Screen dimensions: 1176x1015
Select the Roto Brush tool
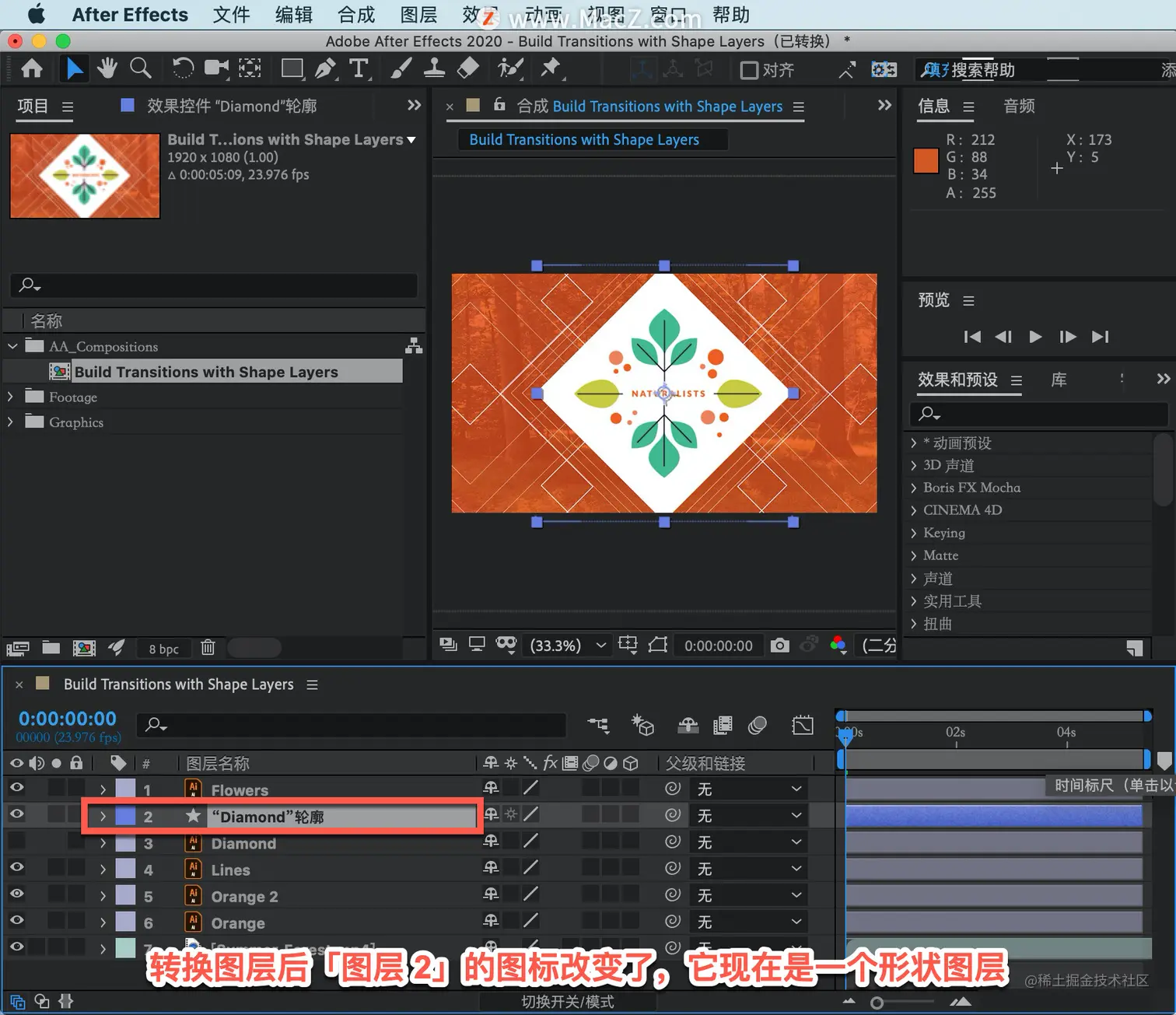pos(510,69)
